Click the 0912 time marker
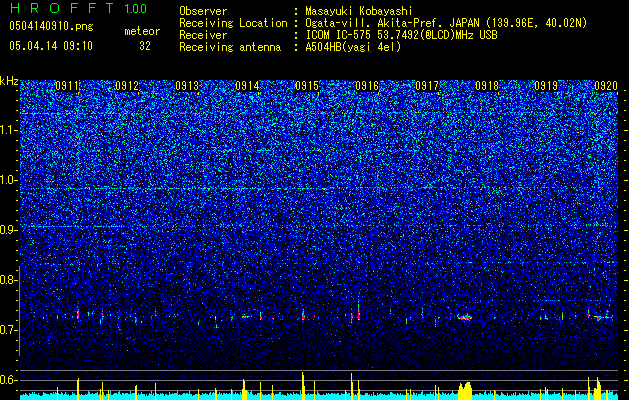 click(x=127, y=86)
